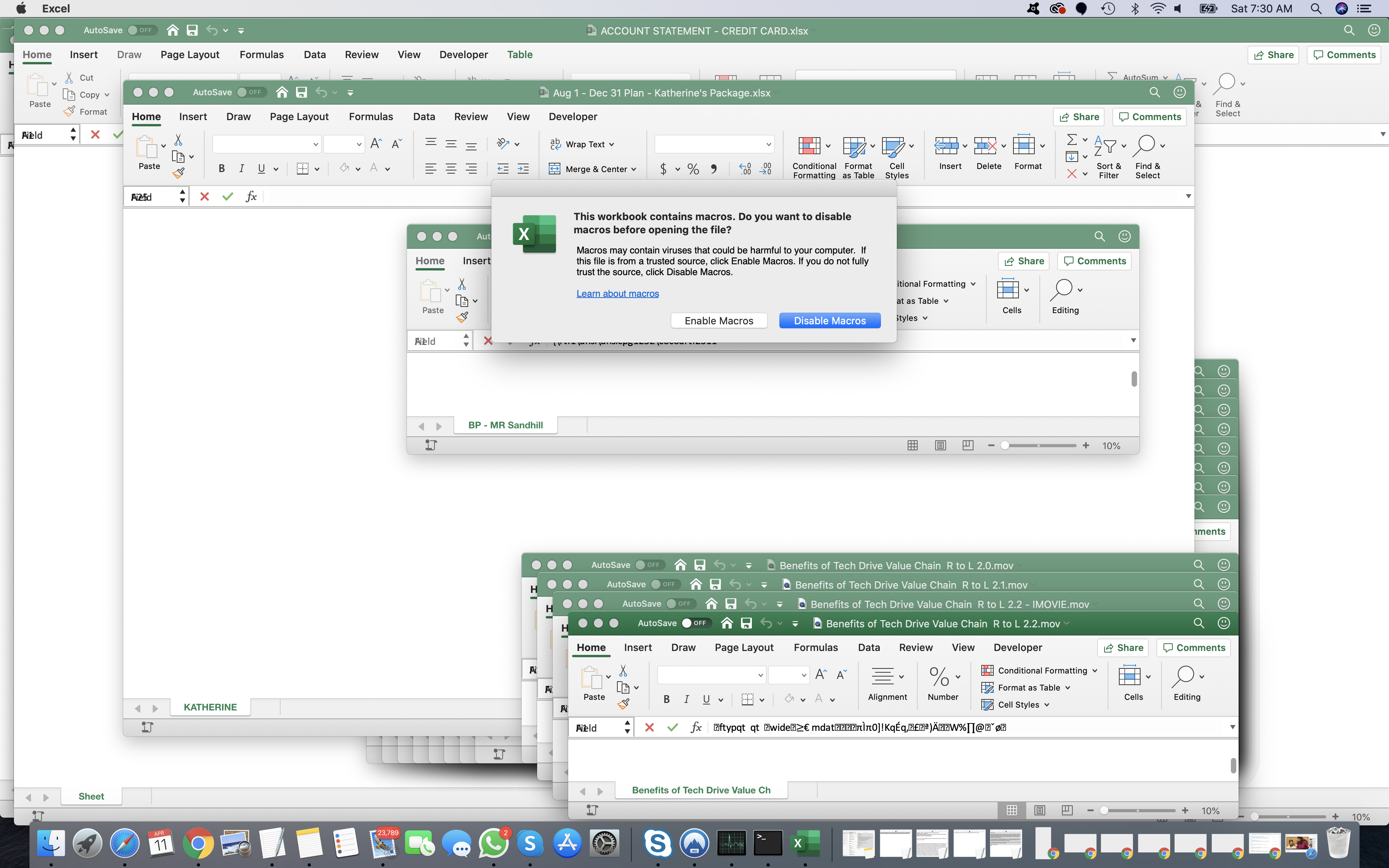Click the Excel icon in macOS dock
This screenshot has width=1389, height=868.
click(800, 843)
